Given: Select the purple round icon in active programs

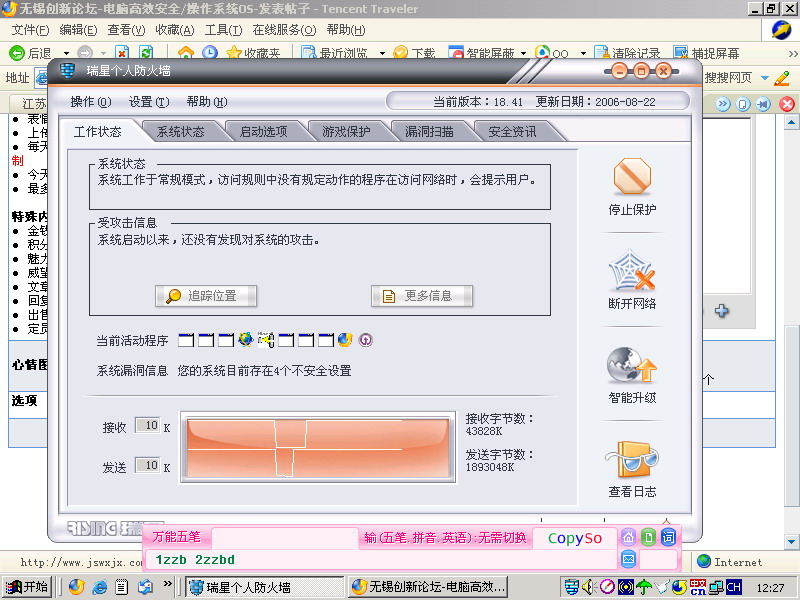Looking at the screenshot, I should point(365,340).
